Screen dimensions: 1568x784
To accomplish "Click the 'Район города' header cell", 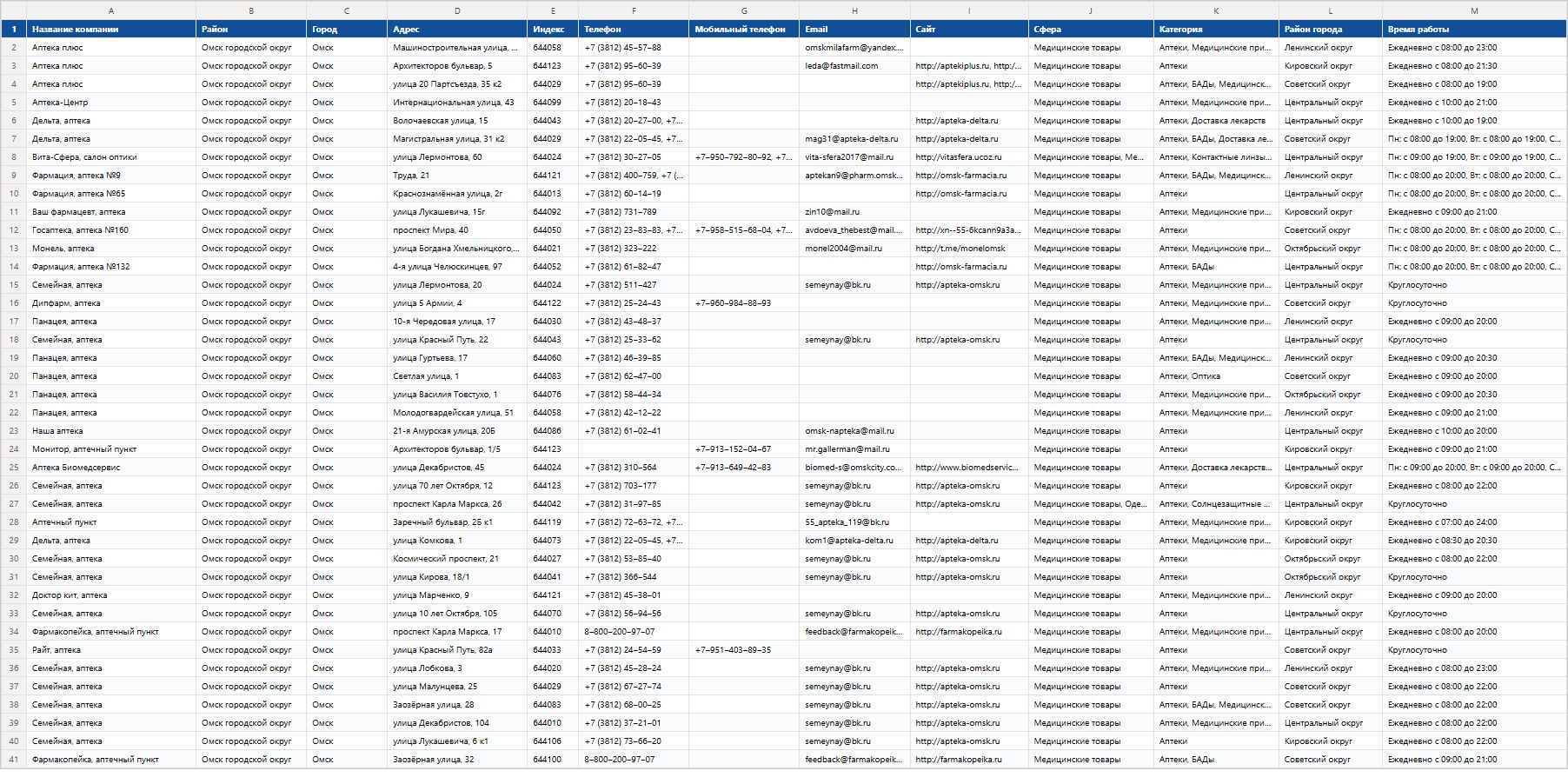I will [1331, 29].
